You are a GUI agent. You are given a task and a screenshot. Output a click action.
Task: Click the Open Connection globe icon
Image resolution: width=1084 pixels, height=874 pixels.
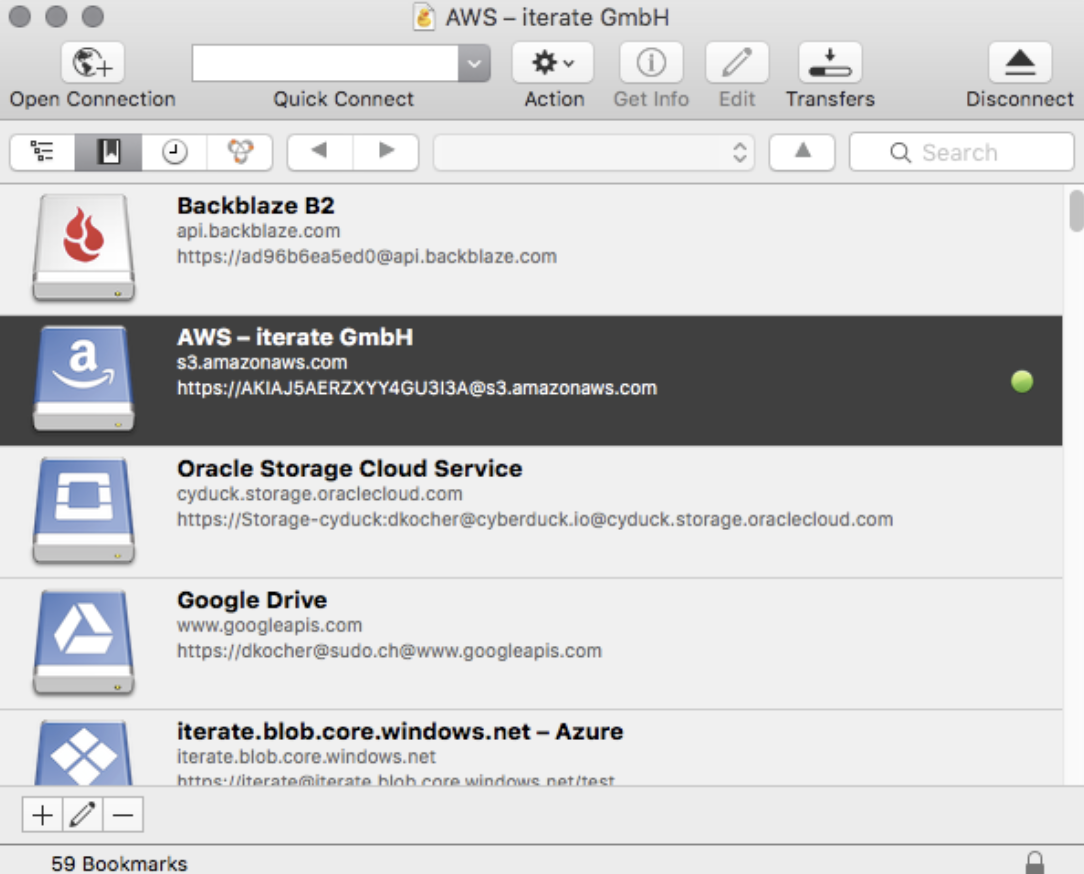click(92, 64)
